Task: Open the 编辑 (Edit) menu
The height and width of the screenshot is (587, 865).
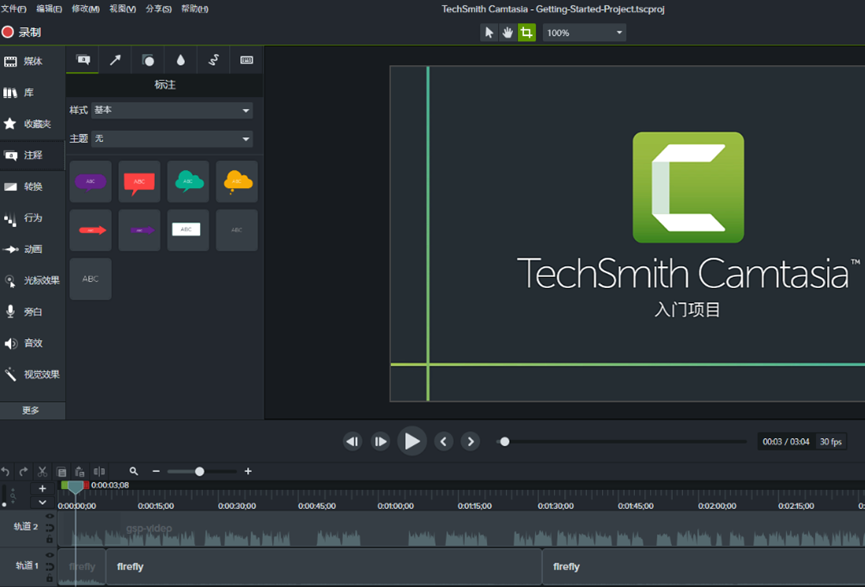Action: click(x=49, y=9)
